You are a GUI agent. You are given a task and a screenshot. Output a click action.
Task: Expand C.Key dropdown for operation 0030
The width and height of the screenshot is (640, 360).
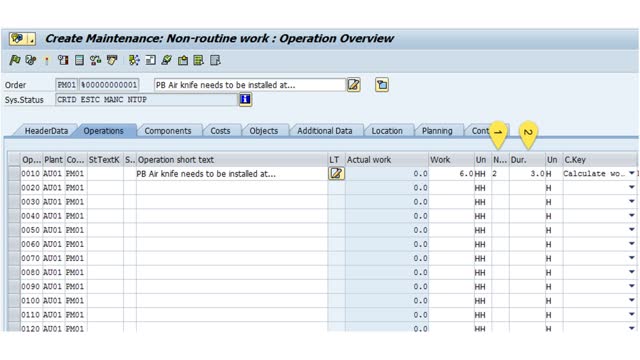click(x=631, y=202)
